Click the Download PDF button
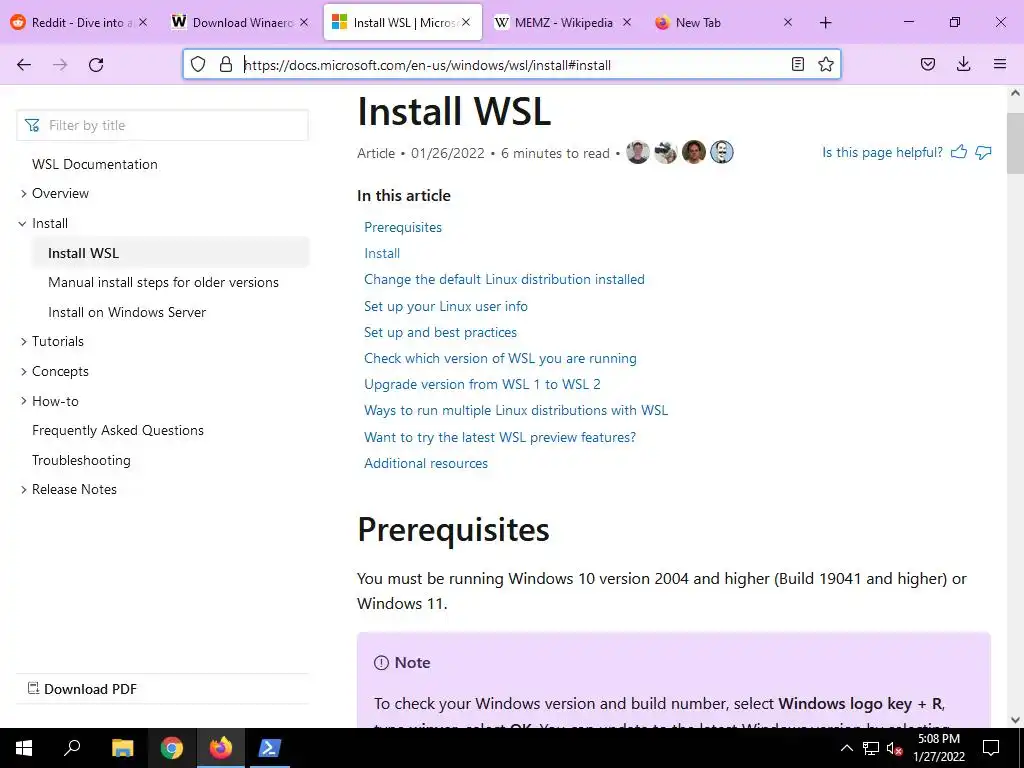Image resolution: width=1024 pixels, height=768 pixels. (x=82, y=689)
